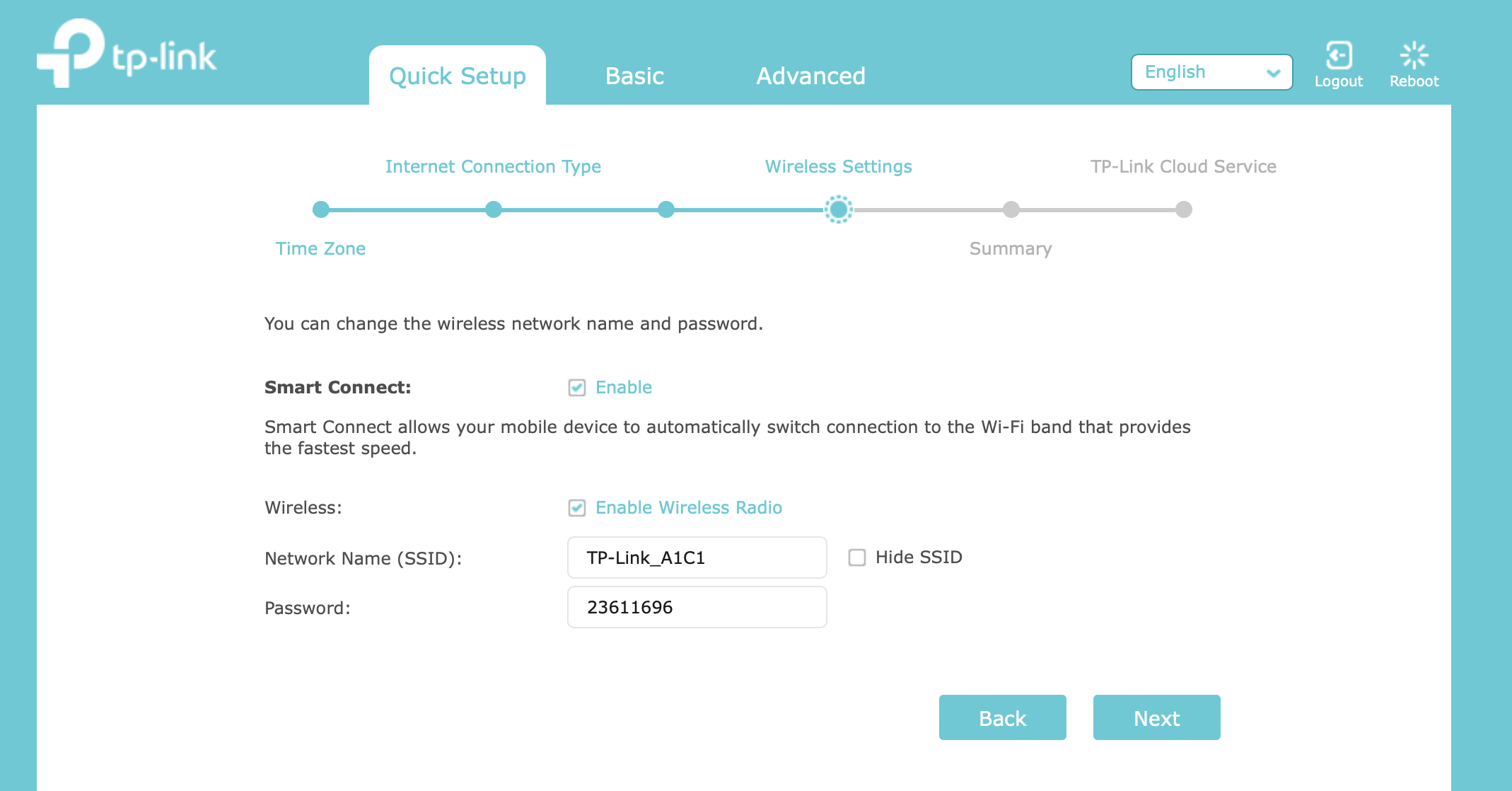1512x791 pixels.
Task: Click the Password input field
Action: pos(697,607)
